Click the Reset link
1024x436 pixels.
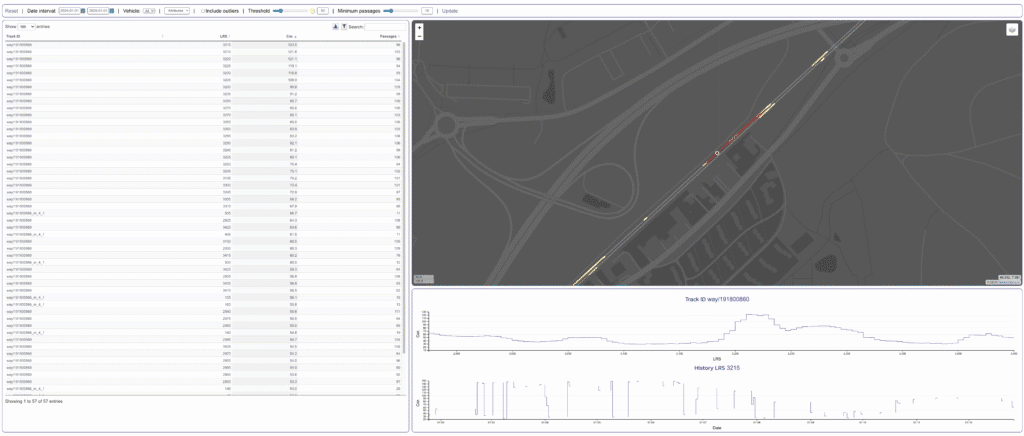[11, 10]
